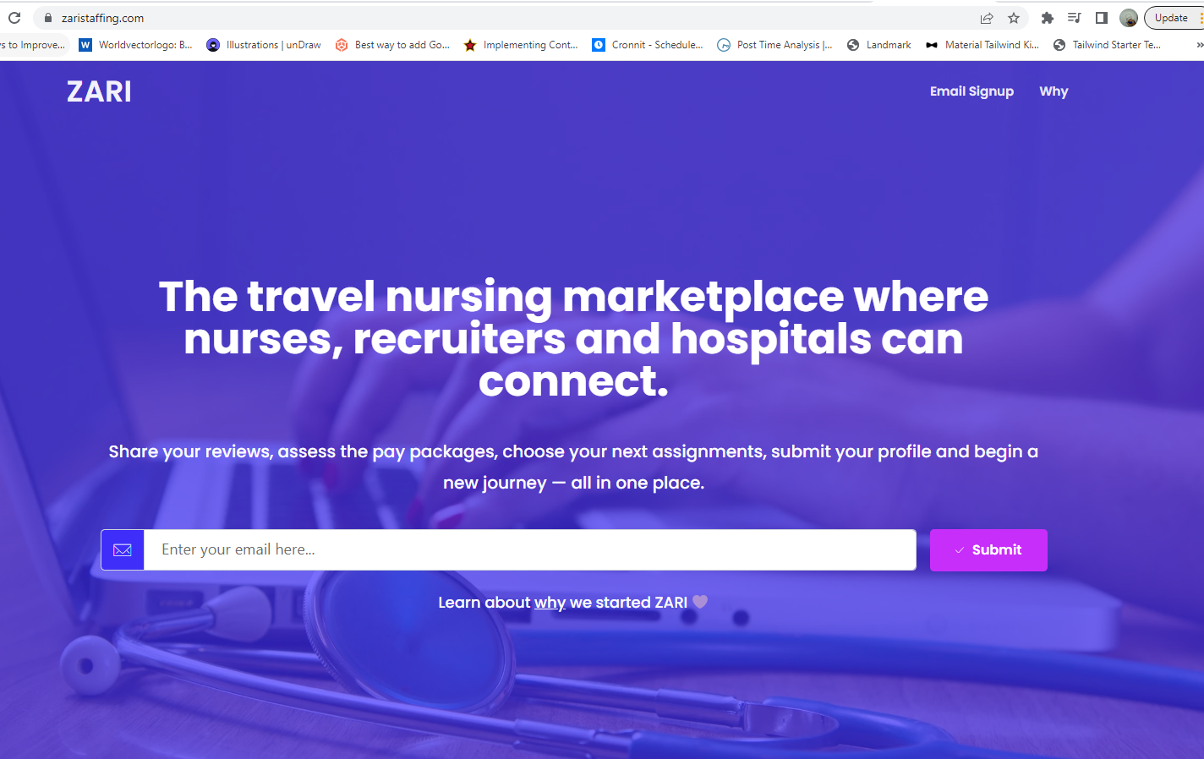1204x760 pixels.
Task: Click the 'Enter your email here' field
Action: [x=530, y=550]
